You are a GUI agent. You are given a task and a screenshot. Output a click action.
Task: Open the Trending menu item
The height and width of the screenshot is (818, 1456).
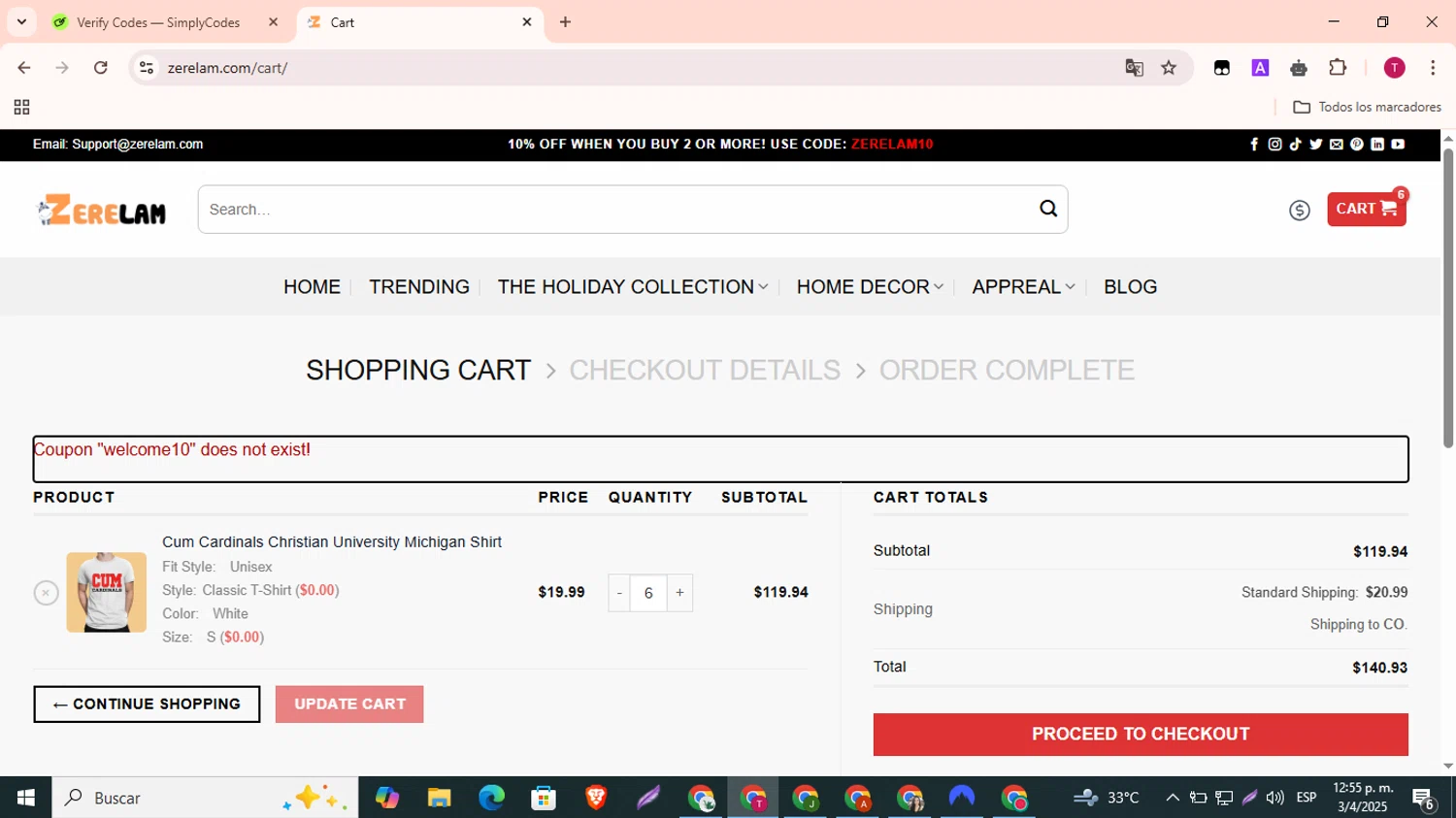[419, 287]
